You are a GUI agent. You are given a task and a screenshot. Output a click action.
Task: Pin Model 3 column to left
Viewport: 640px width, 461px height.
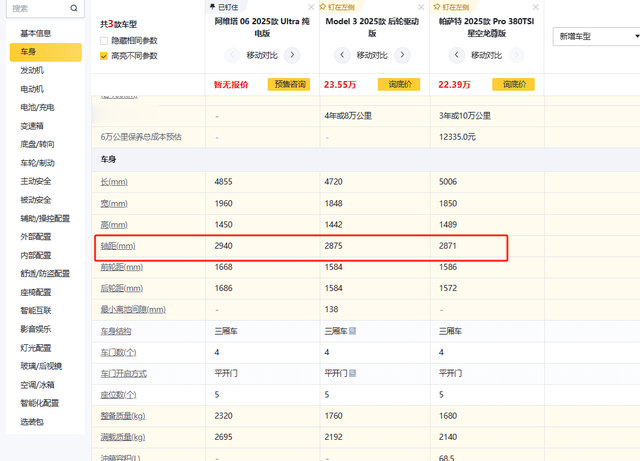322,7
